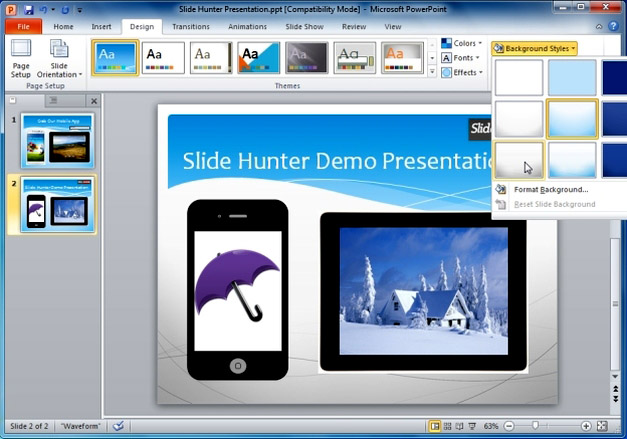This screenshot has height=439, width=627.
Task: Open Format Background dialog
Action: coord(551,190)
